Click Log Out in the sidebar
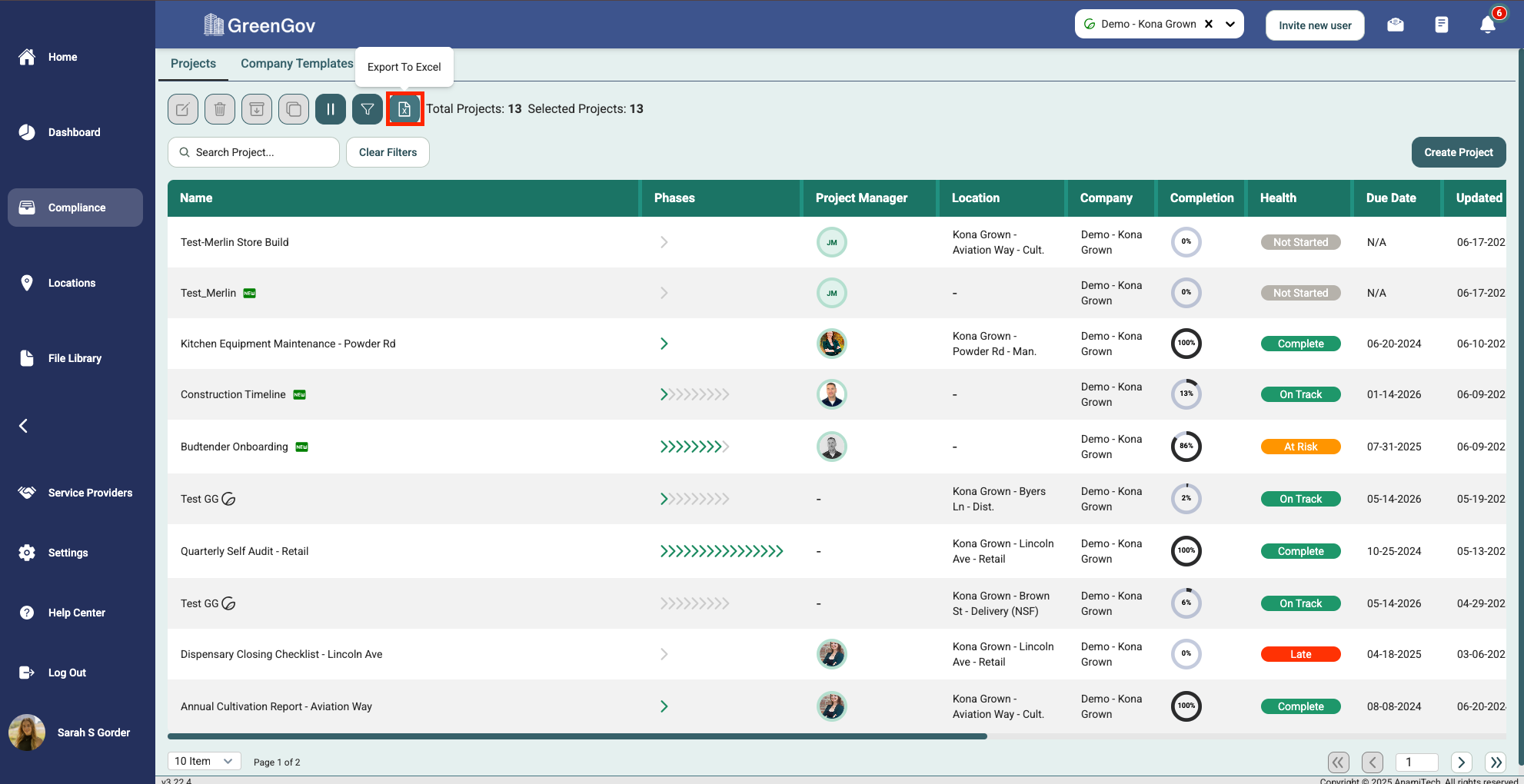The height and width of the screenshot is (784, 1524). click(52, 673)
